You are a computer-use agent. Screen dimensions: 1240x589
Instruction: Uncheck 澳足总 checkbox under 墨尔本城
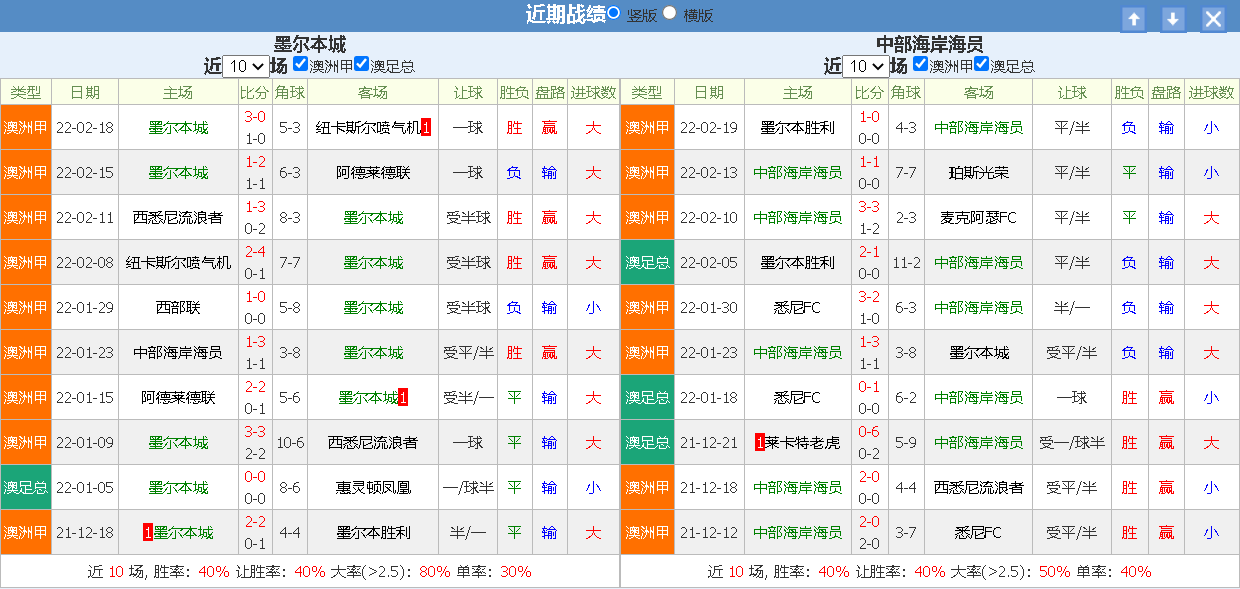click(361, 64)
